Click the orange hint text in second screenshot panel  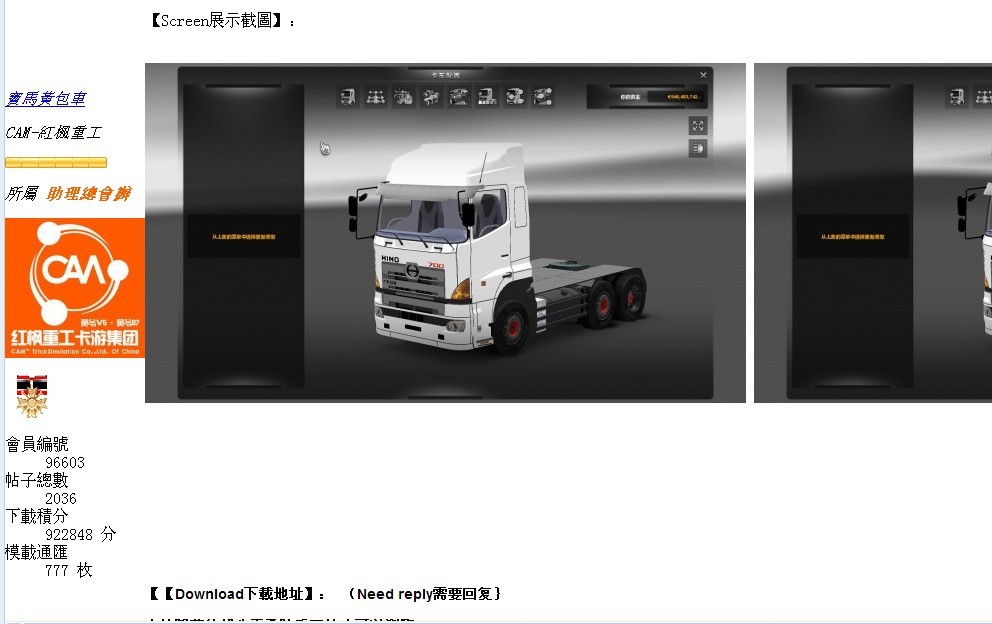click(852, 237)
